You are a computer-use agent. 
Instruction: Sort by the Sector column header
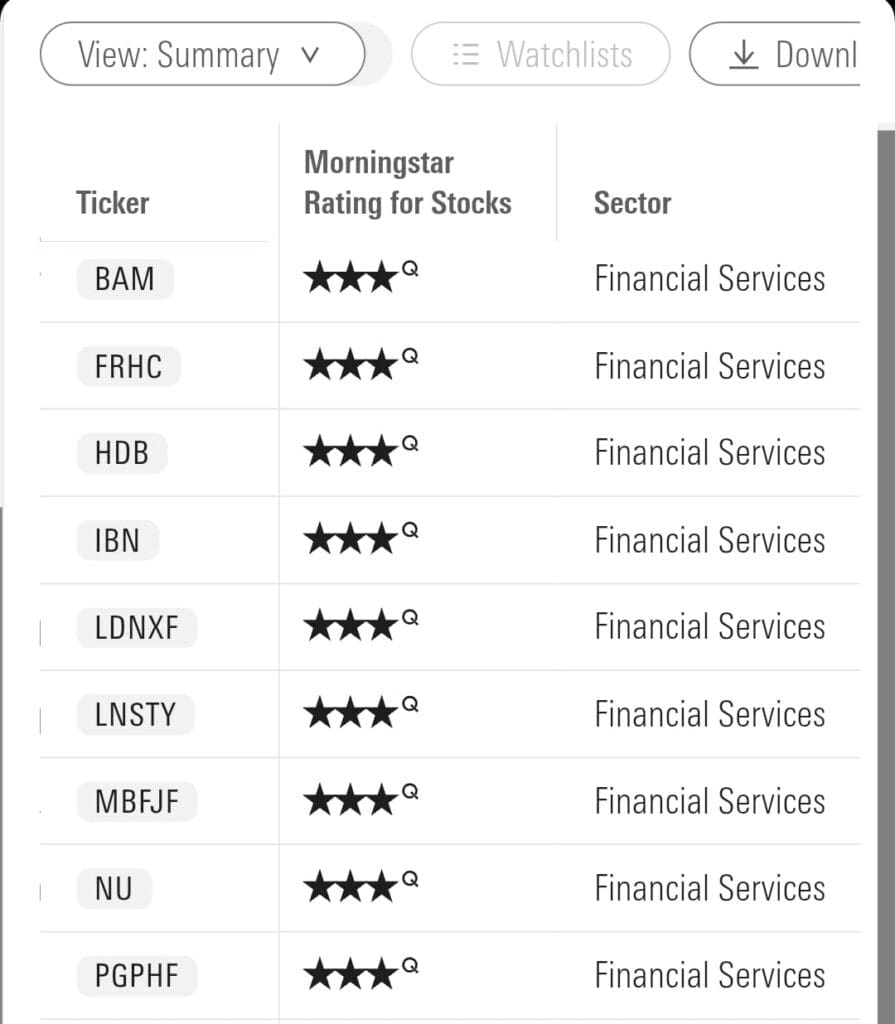[x=632, y=202]
